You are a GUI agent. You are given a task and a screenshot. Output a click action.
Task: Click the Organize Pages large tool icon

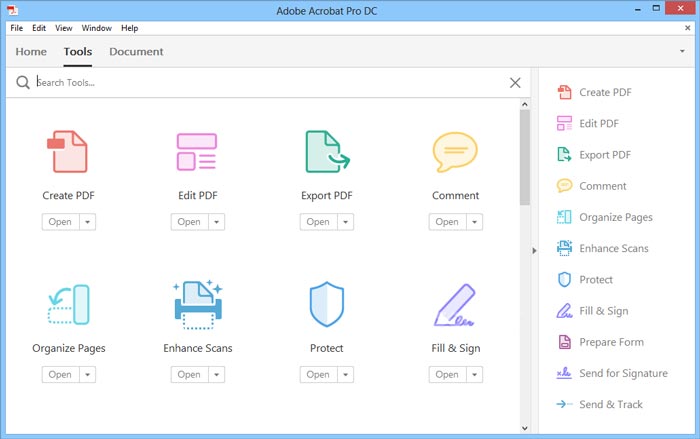[x=68, y=304]
